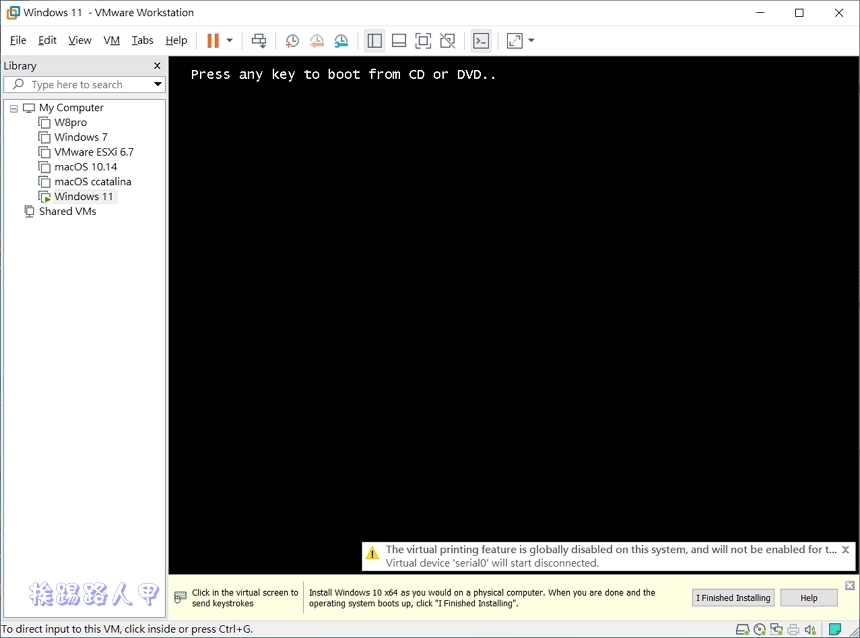
Task: Revert the VM to its snapshot
Action: click(x=317, y=40)
